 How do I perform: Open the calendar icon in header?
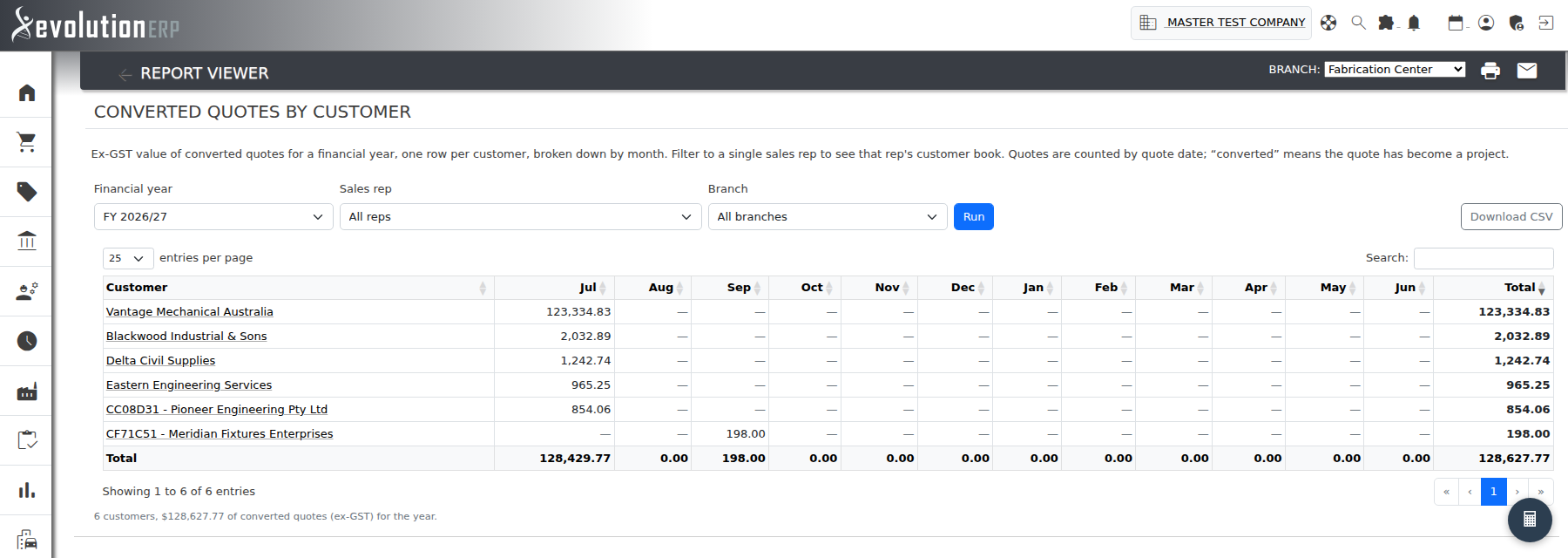pyautogui.click(x=1456, y=23)
